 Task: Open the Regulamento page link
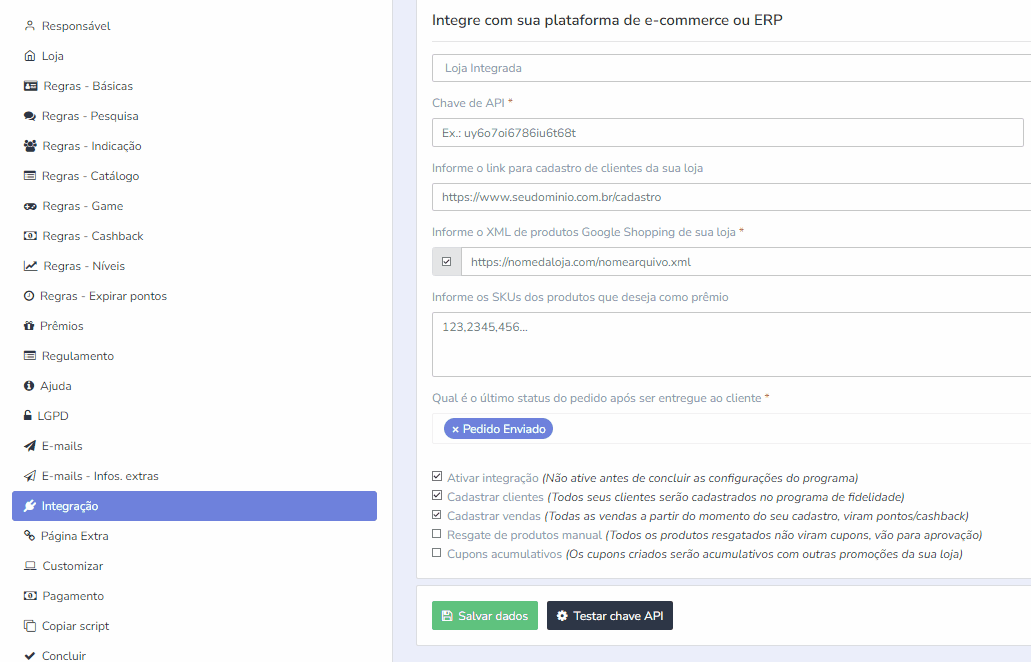(x=194, y=356)
